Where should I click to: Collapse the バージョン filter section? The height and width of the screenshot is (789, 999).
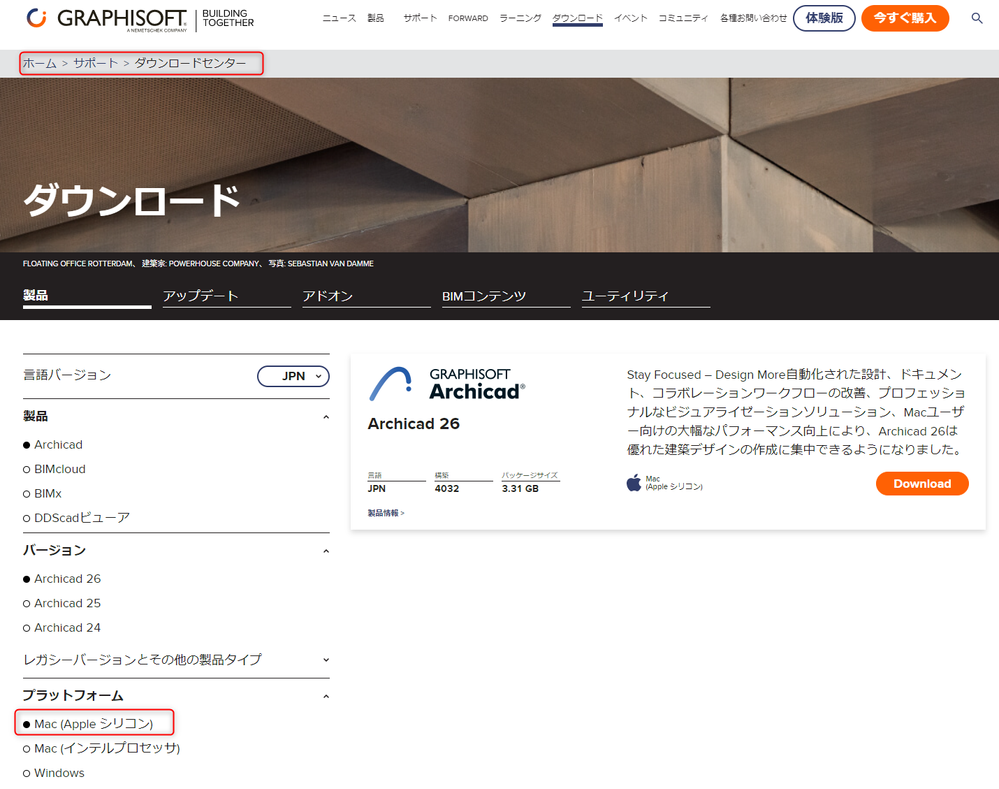[x=326, y=551]
